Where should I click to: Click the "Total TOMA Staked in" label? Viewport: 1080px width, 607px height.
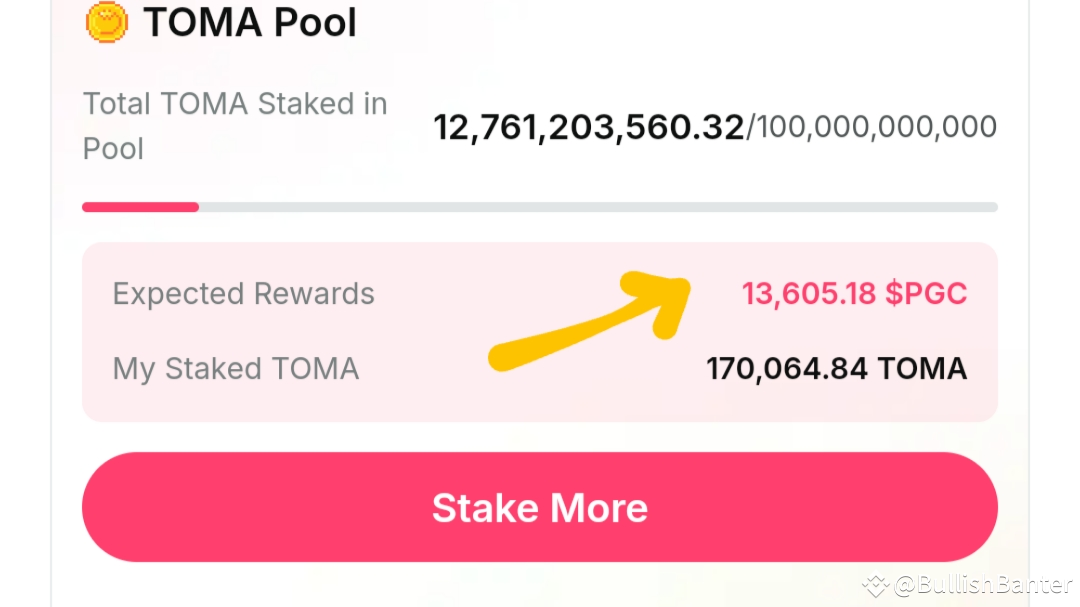tap(235, 104)
